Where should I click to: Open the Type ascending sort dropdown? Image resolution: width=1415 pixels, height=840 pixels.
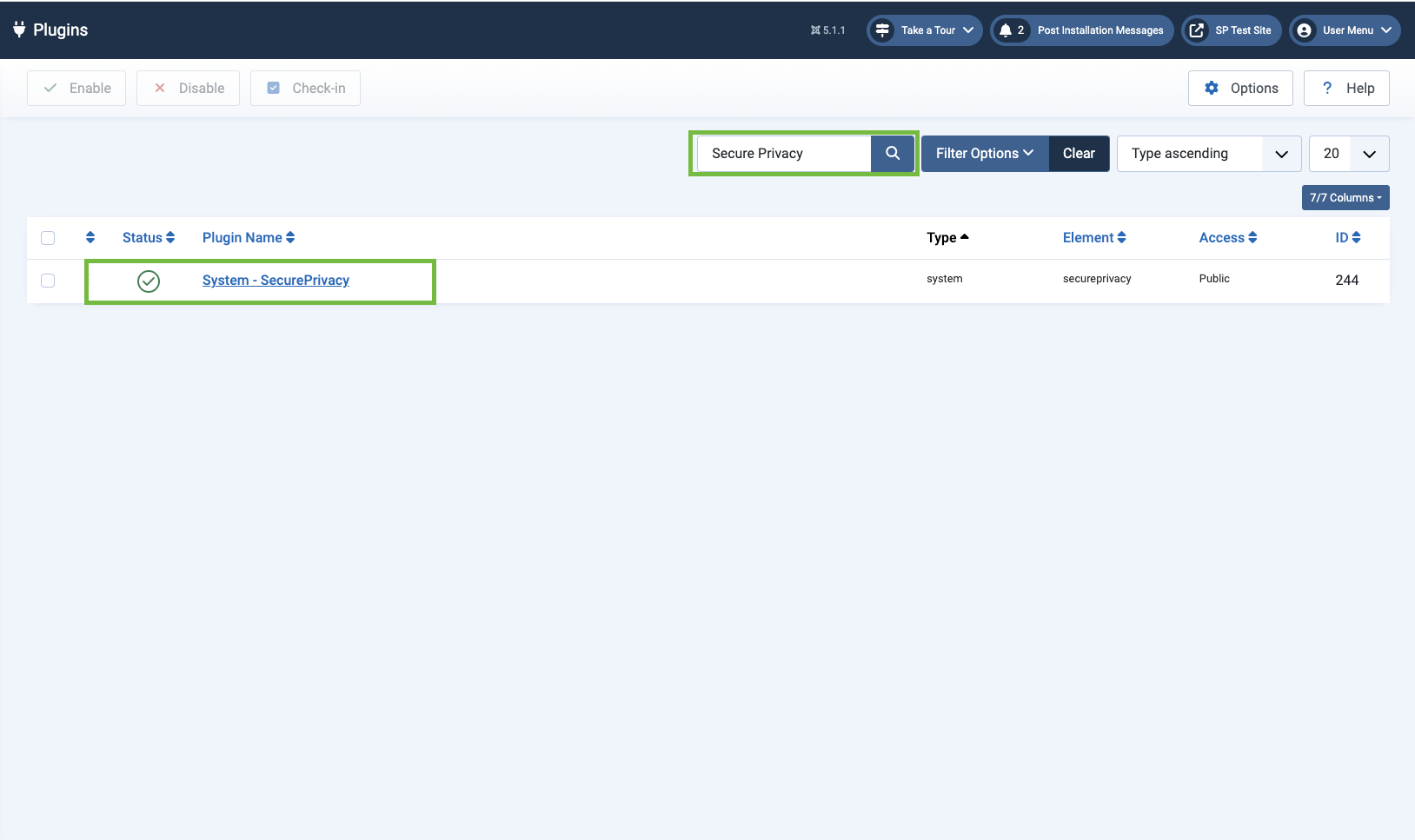point(1208,154)
